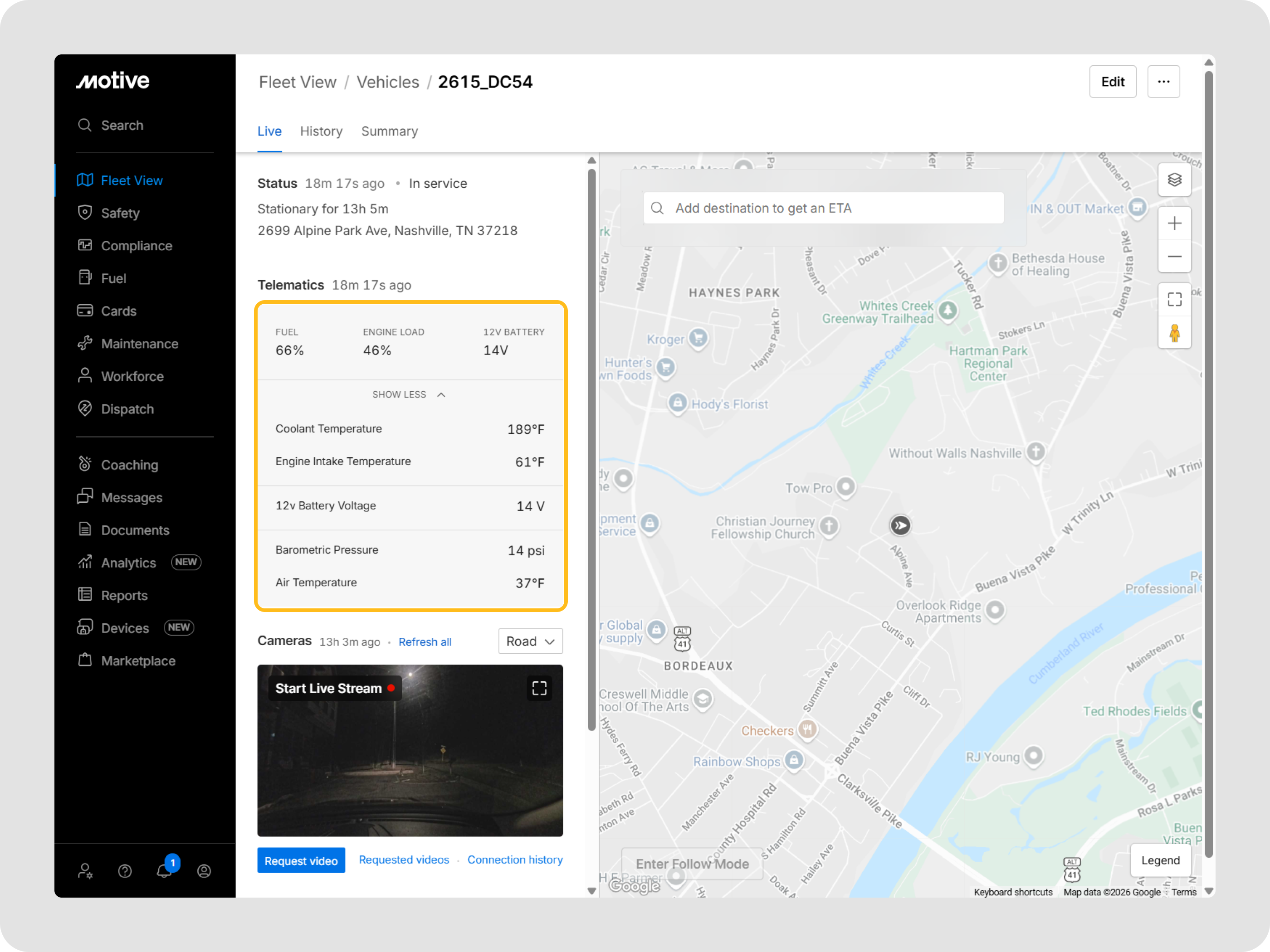The width and height of the screenshot is (1270, 952).
Task: Click Add destination ETA field
Action: 823,208
